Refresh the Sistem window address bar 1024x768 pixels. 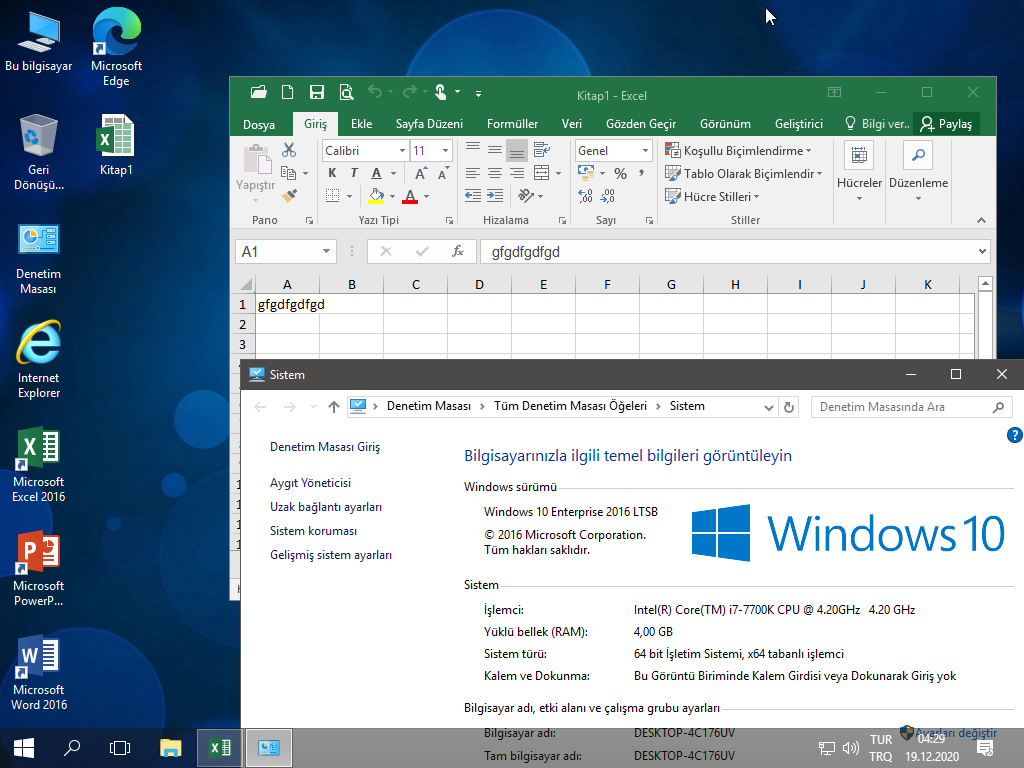[789, 407]
